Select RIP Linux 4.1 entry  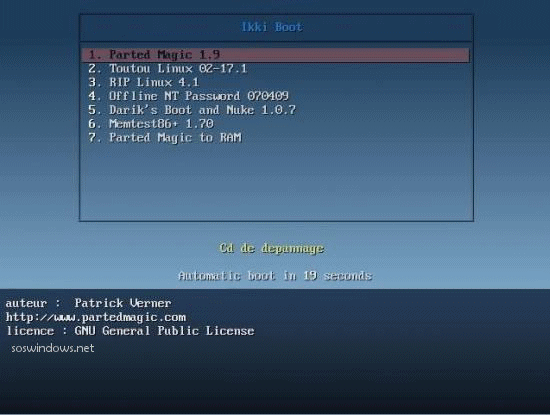coord(143,82)
